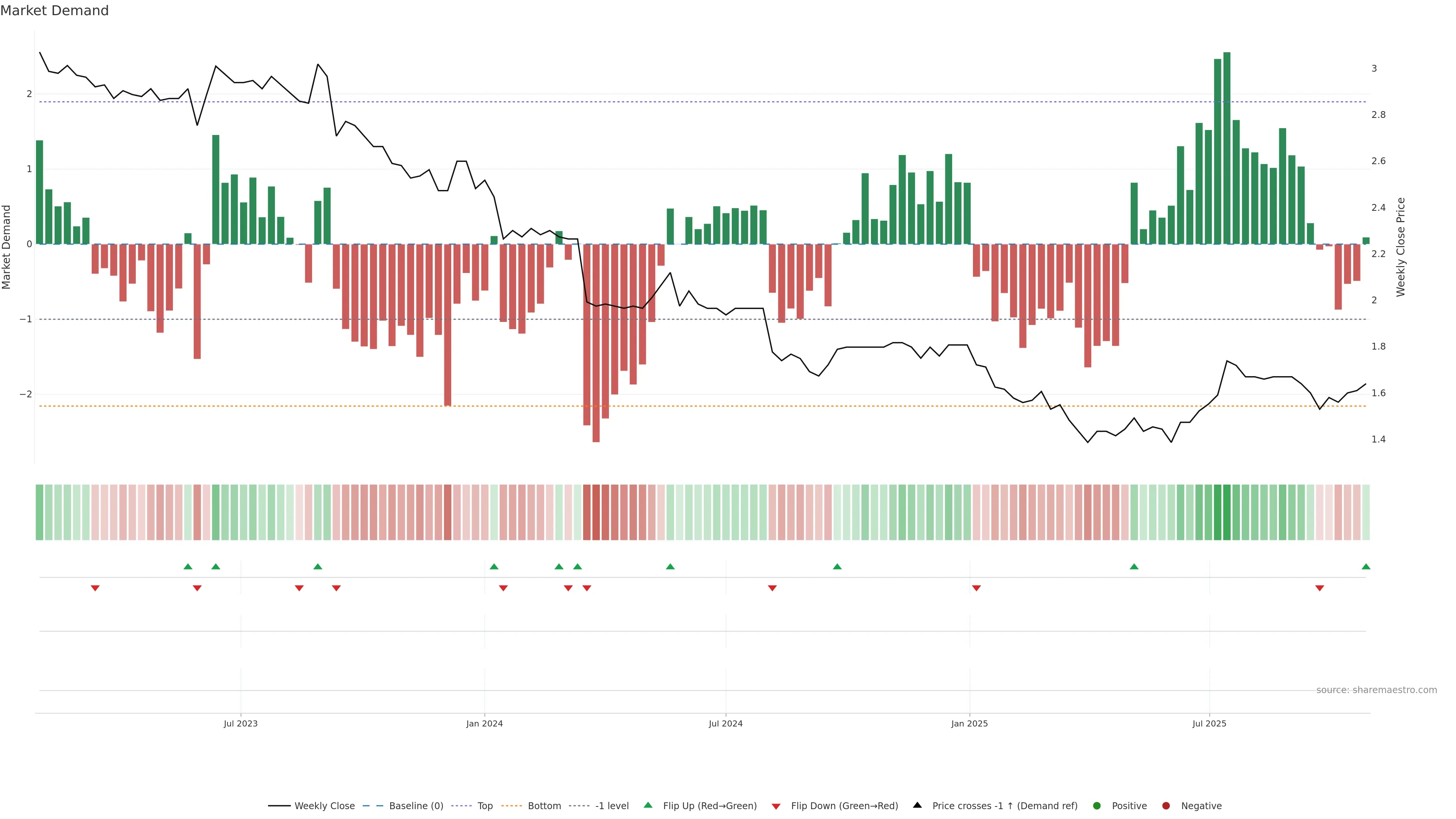The image size is (1456, 819).
Task: Toggle the -1 level legend entry
Action: pyautogui.click(x=612, y=806)
